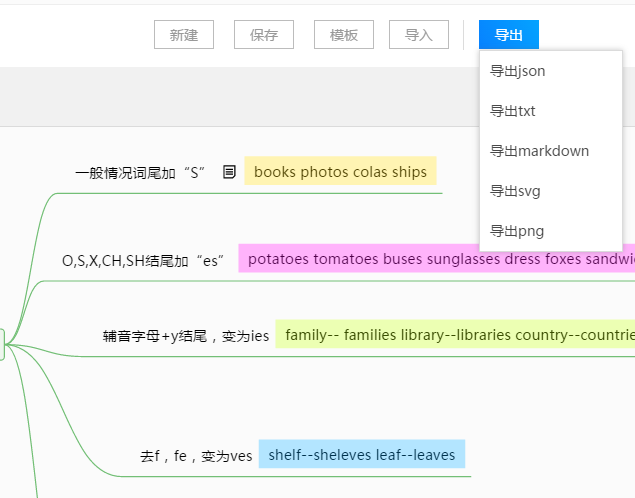Open the note icon beside 一般情况词尾加"S"
This screenshot has width=635, height=498.
coord(229,172)
